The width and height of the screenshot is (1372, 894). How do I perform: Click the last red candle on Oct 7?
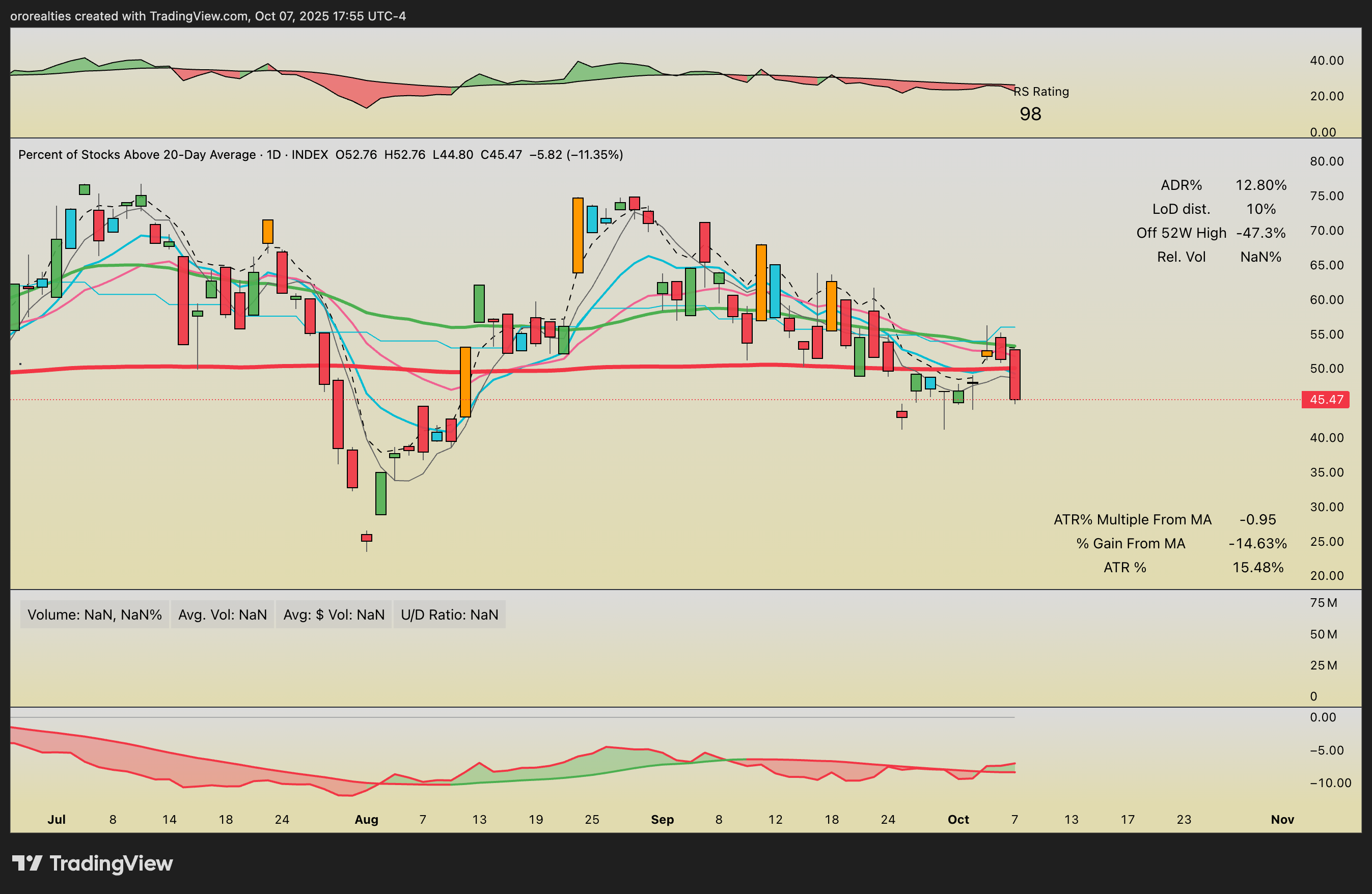click(x=1014, y=375)
